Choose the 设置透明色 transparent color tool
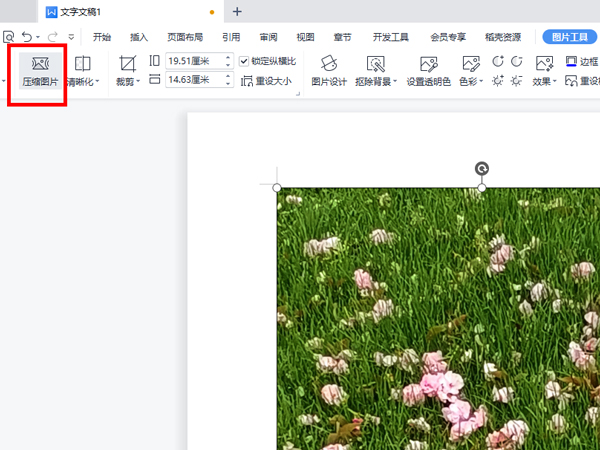The height and width of the screenshot is (450, 600). (428, 71)
